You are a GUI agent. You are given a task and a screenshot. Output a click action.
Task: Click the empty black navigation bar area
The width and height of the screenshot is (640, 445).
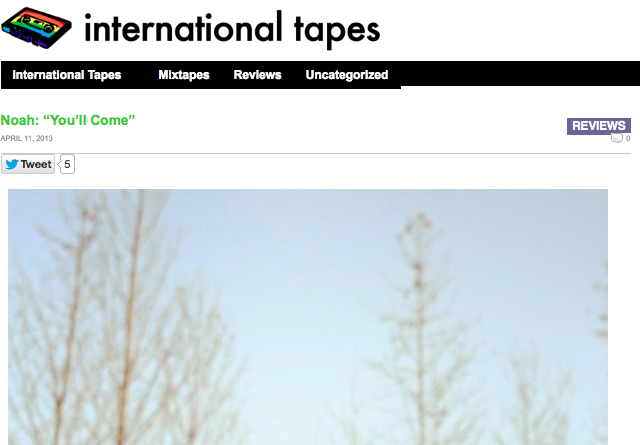click(x=519, y=73)
